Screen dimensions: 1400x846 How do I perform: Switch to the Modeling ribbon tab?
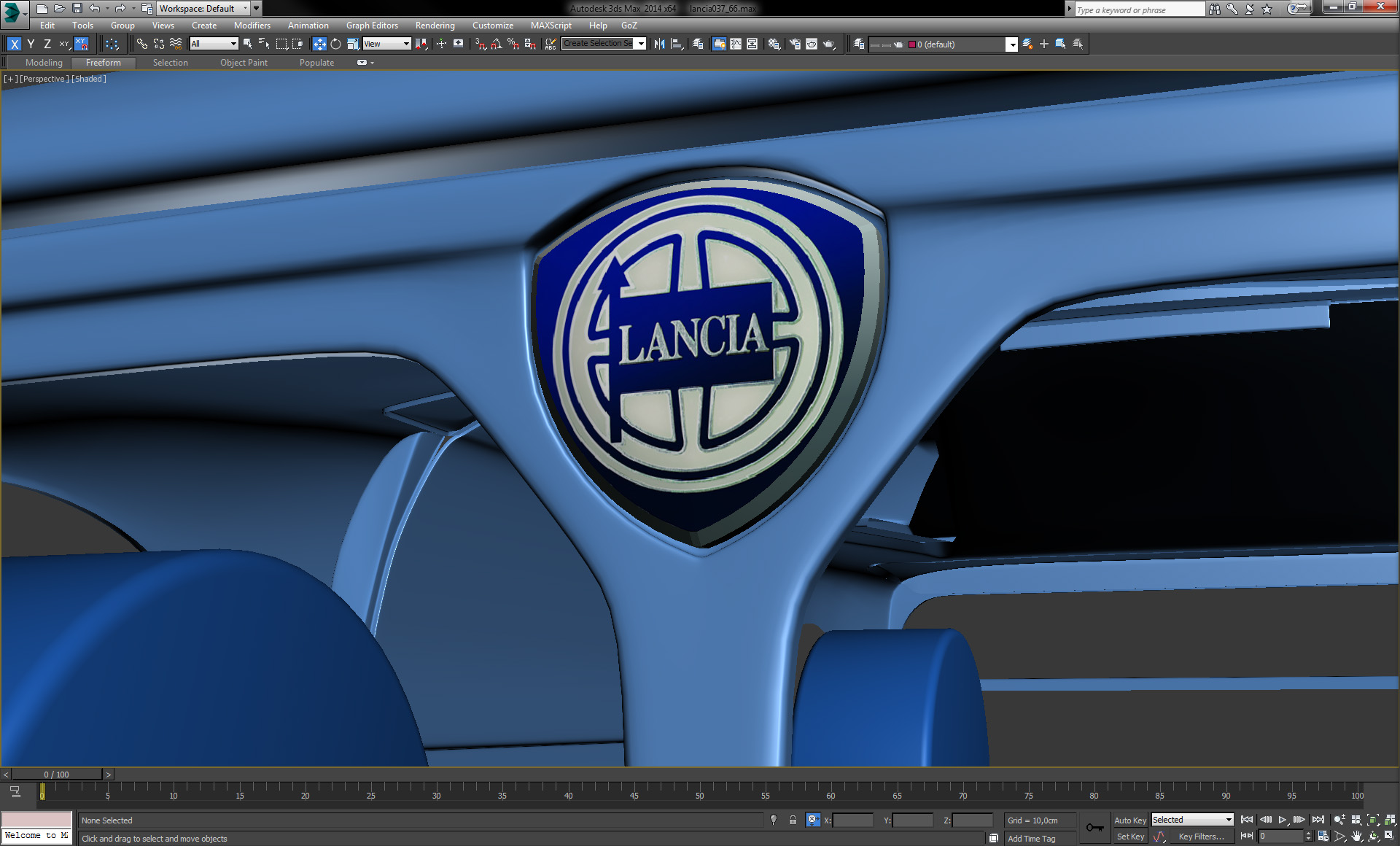pos(44,63)
